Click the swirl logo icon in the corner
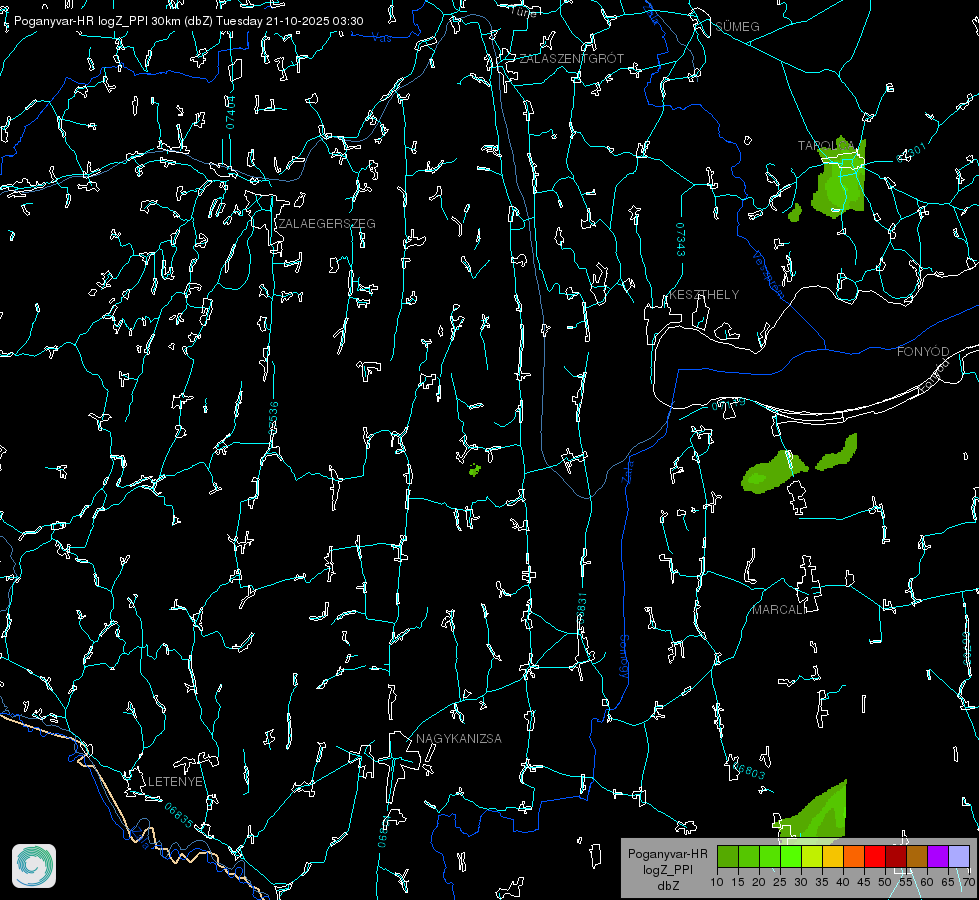 coord(34,866)
